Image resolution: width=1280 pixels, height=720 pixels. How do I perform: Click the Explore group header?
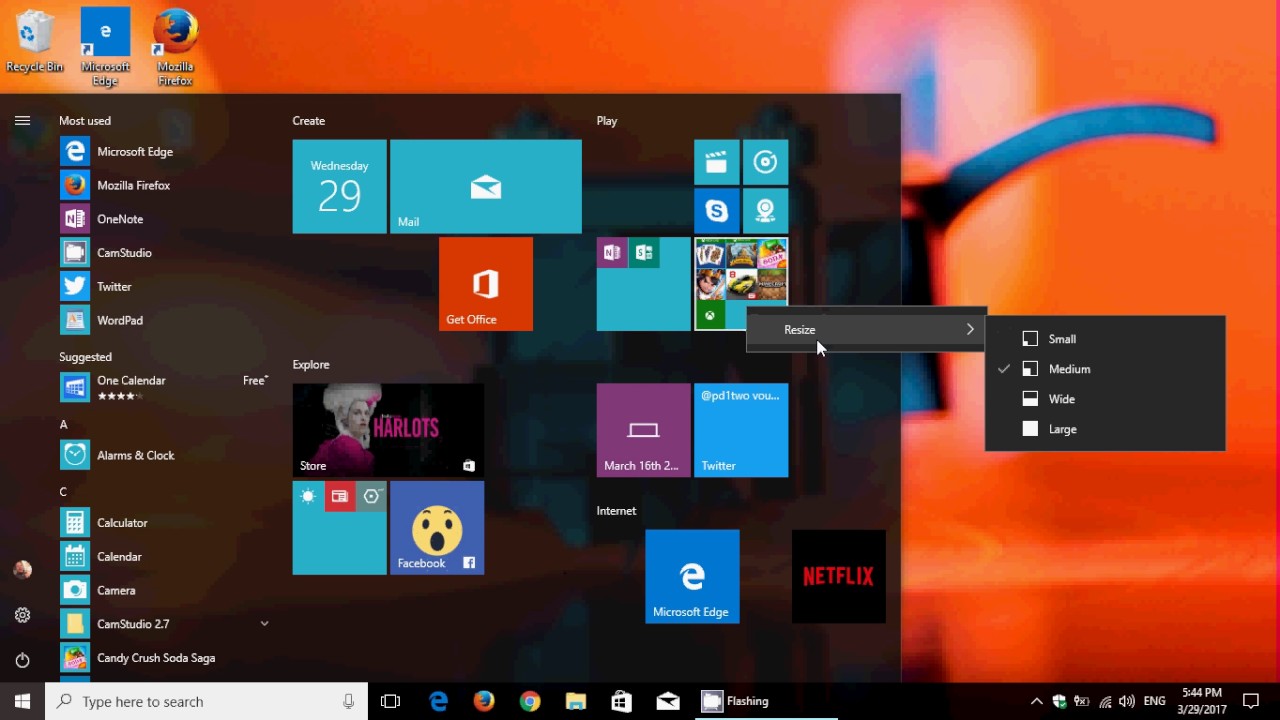[x=311, y=365]
